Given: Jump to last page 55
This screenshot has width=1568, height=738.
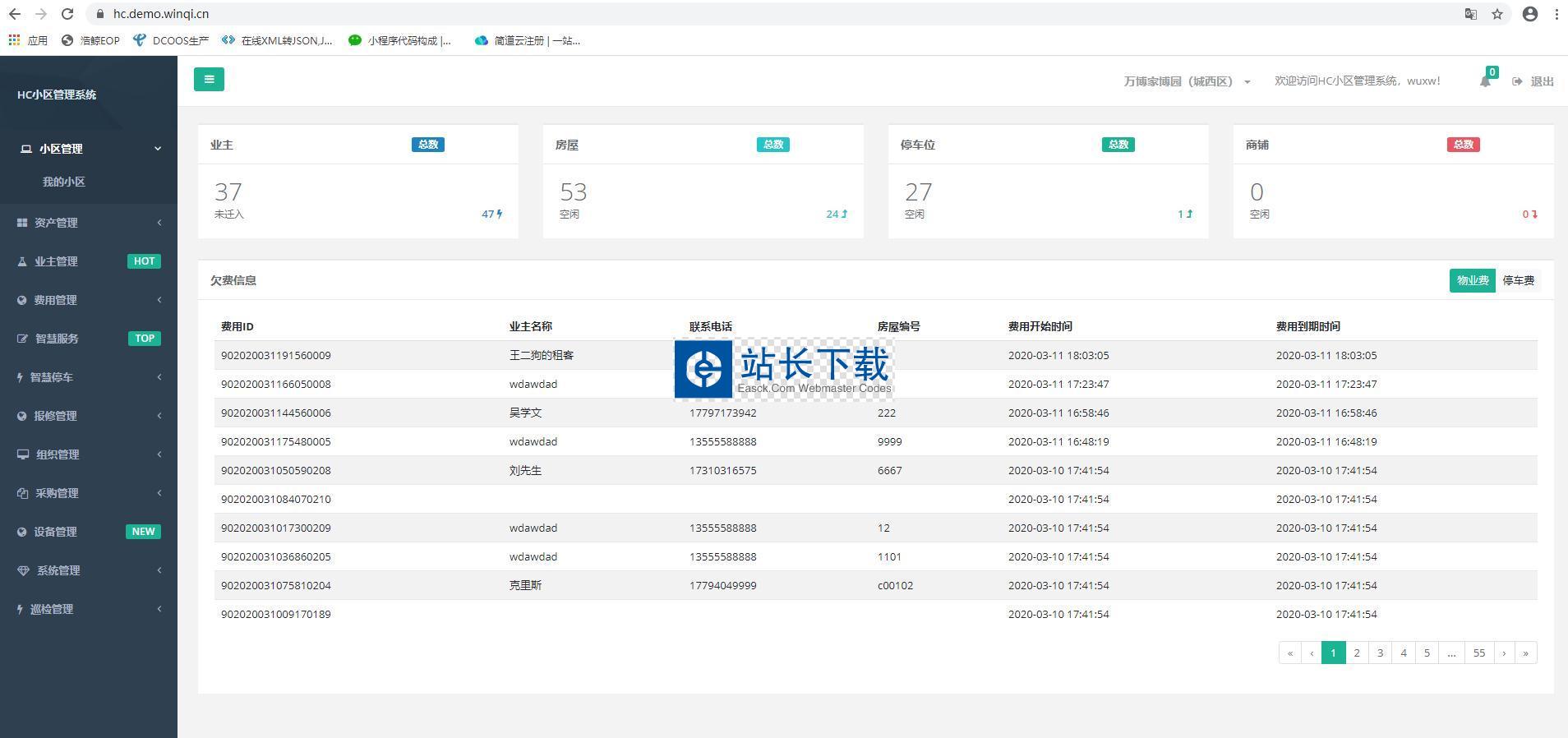Looking at the screenshot, I should [x=1478, y=653].
